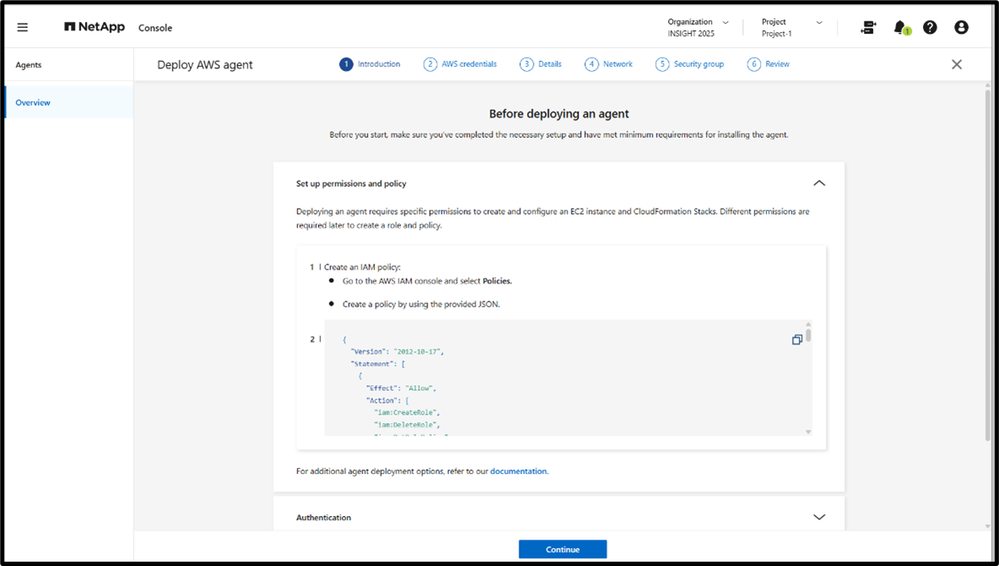
Task: Jump to the Network step
Action: point(609,64)
